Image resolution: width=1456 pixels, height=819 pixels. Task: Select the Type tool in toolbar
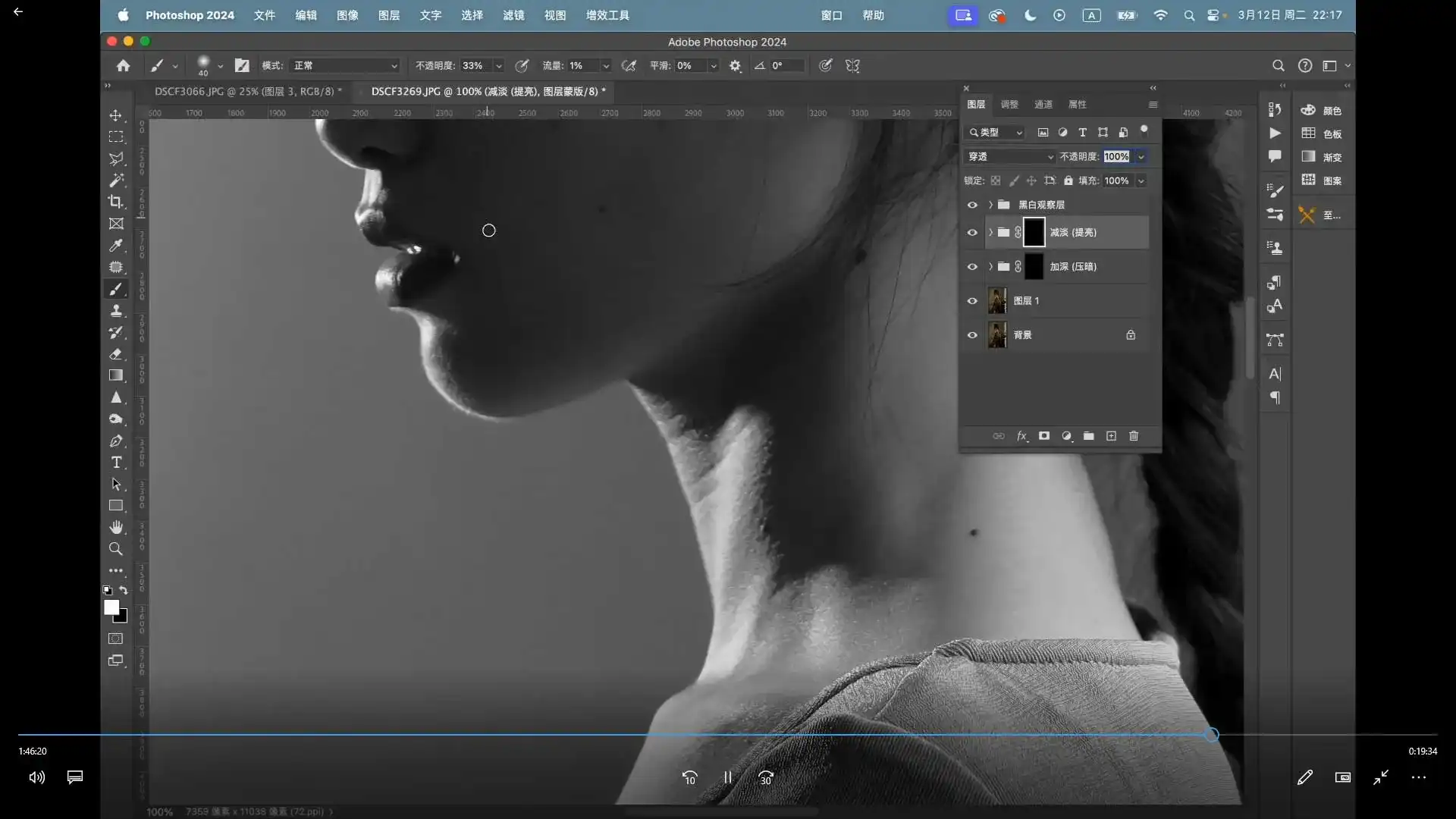tap(116, 463)
